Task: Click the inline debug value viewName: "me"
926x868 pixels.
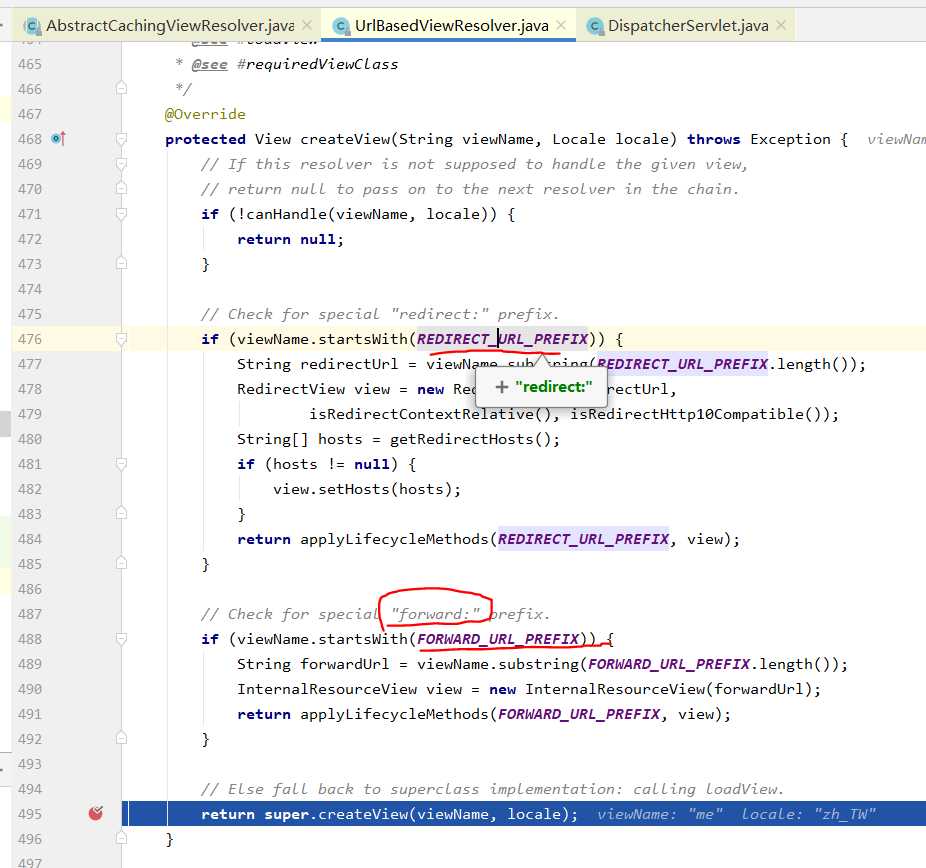Action: (660, 814)
